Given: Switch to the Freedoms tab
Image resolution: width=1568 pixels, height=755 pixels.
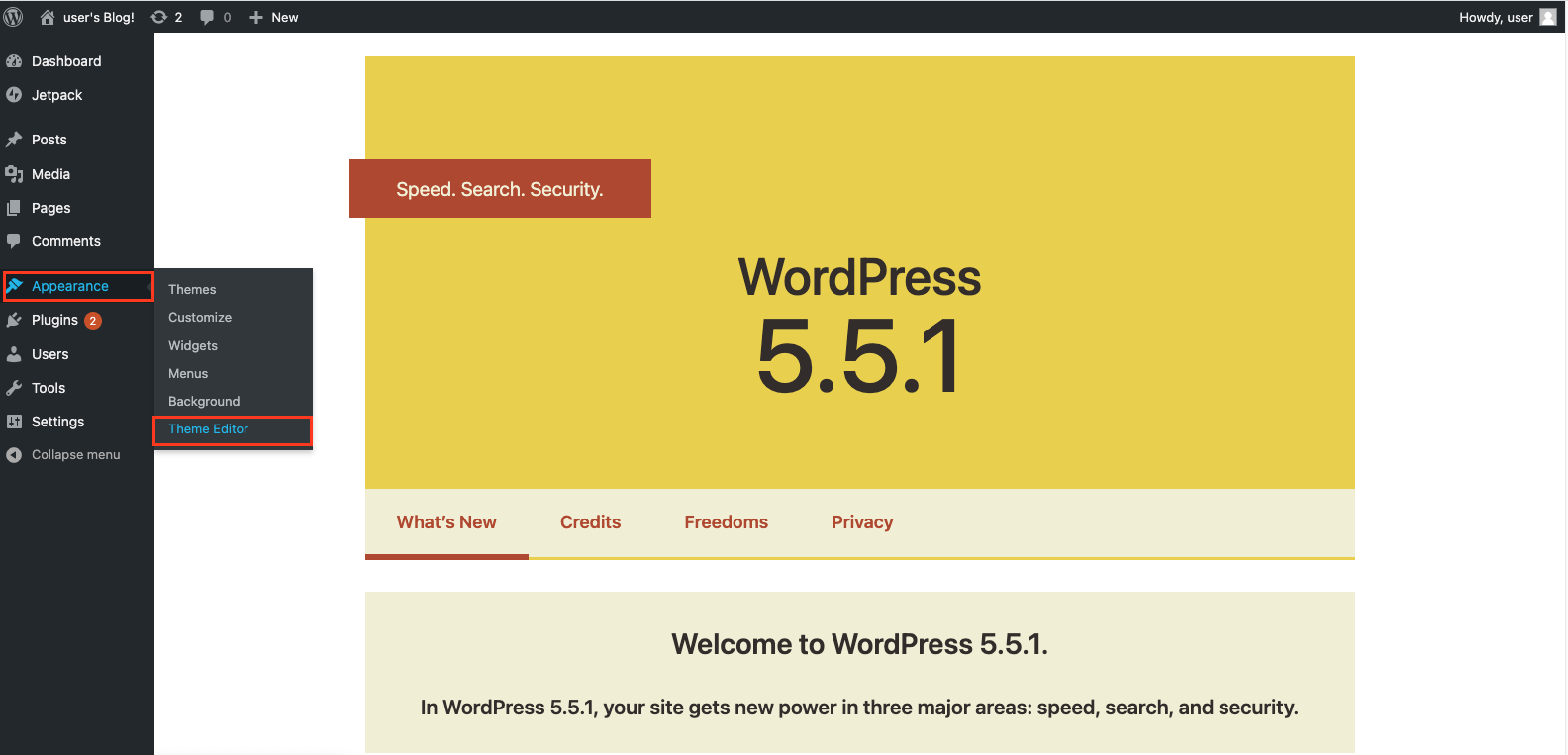Looking at the screenshot, I should 727,522.
